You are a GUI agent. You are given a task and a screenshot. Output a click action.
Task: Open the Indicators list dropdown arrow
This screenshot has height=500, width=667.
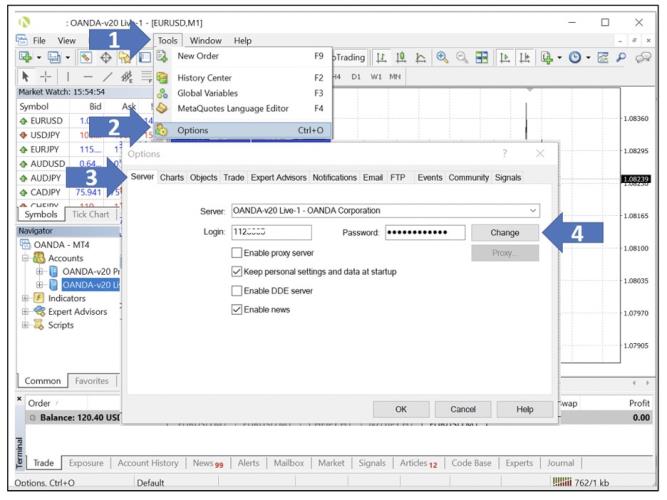[559, 57]
